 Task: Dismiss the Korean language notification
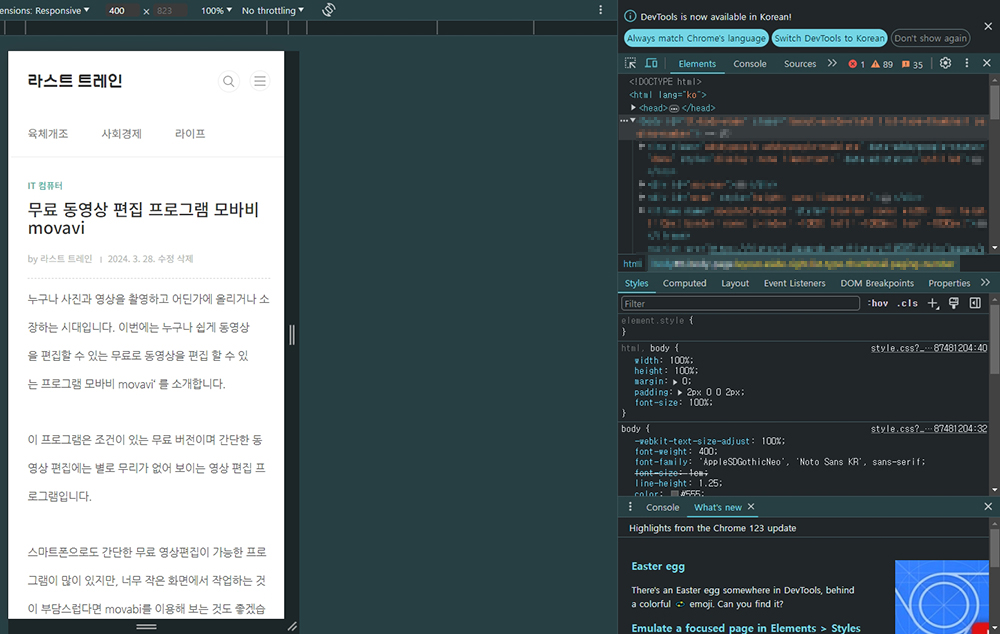[x=988, y=26]
